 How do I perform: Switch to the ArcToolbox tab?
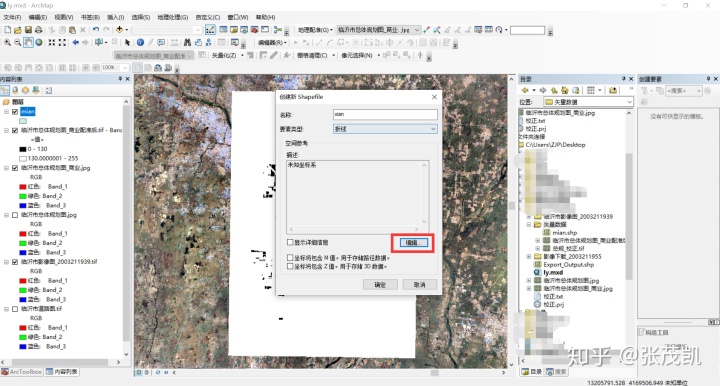tap(22, 372)
